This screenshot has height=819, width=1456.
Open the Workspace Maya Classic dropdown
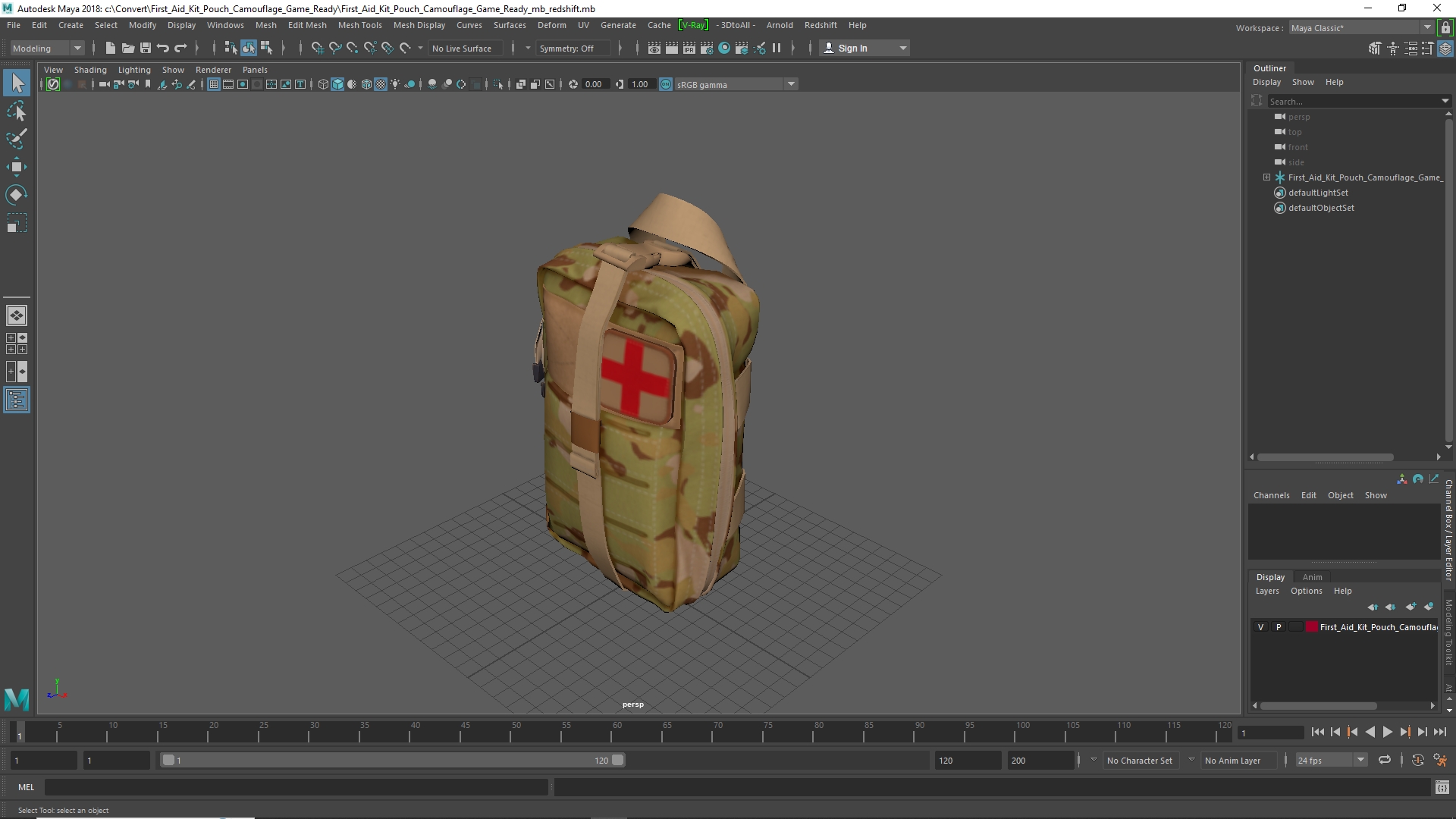click(1361, 27)
